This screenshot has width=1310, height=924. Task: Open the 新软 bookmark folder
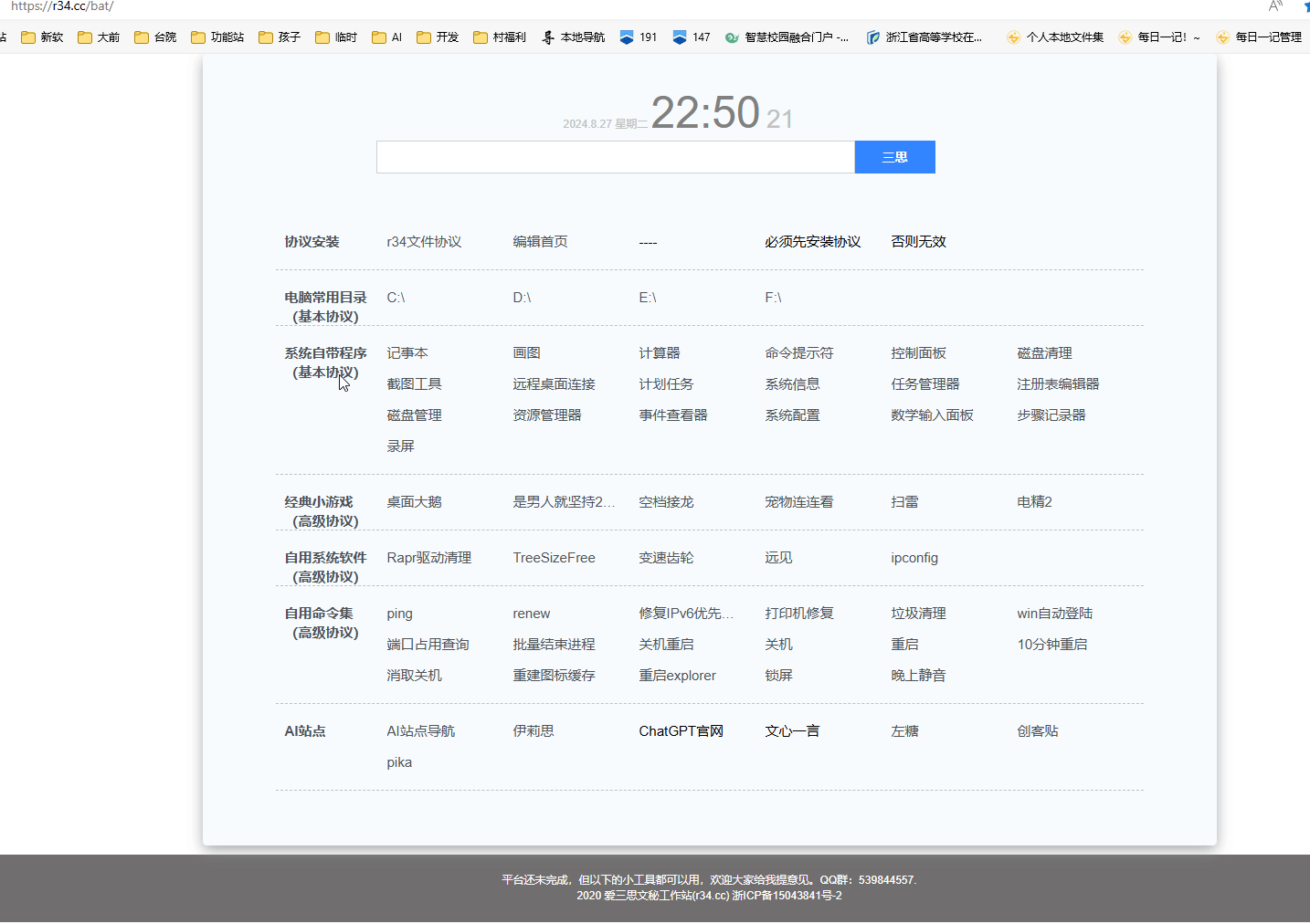click(x=42, y=37)
